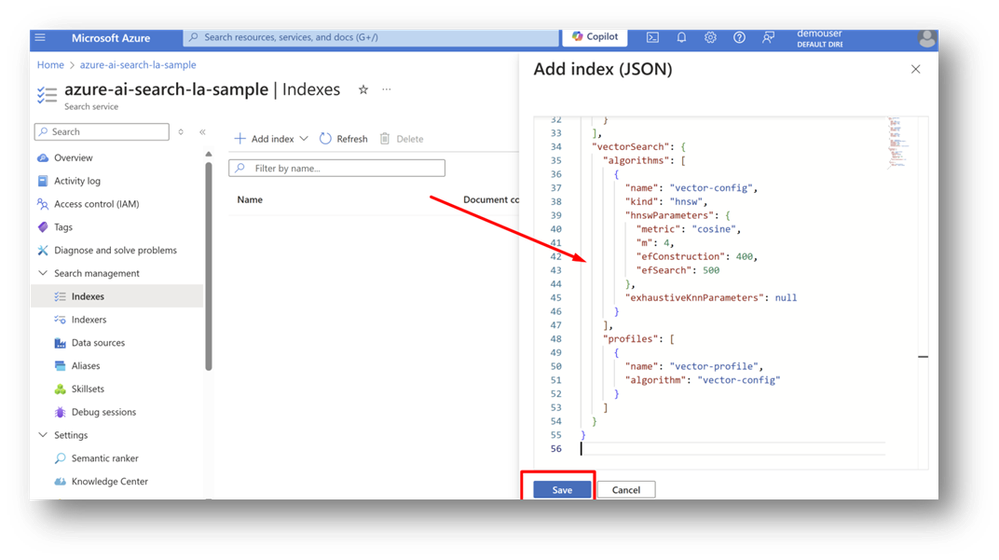The width and height of the screenshot is (999, 560).
Task: Open Skillsets in sidebar
Action: tap(87, 389)
